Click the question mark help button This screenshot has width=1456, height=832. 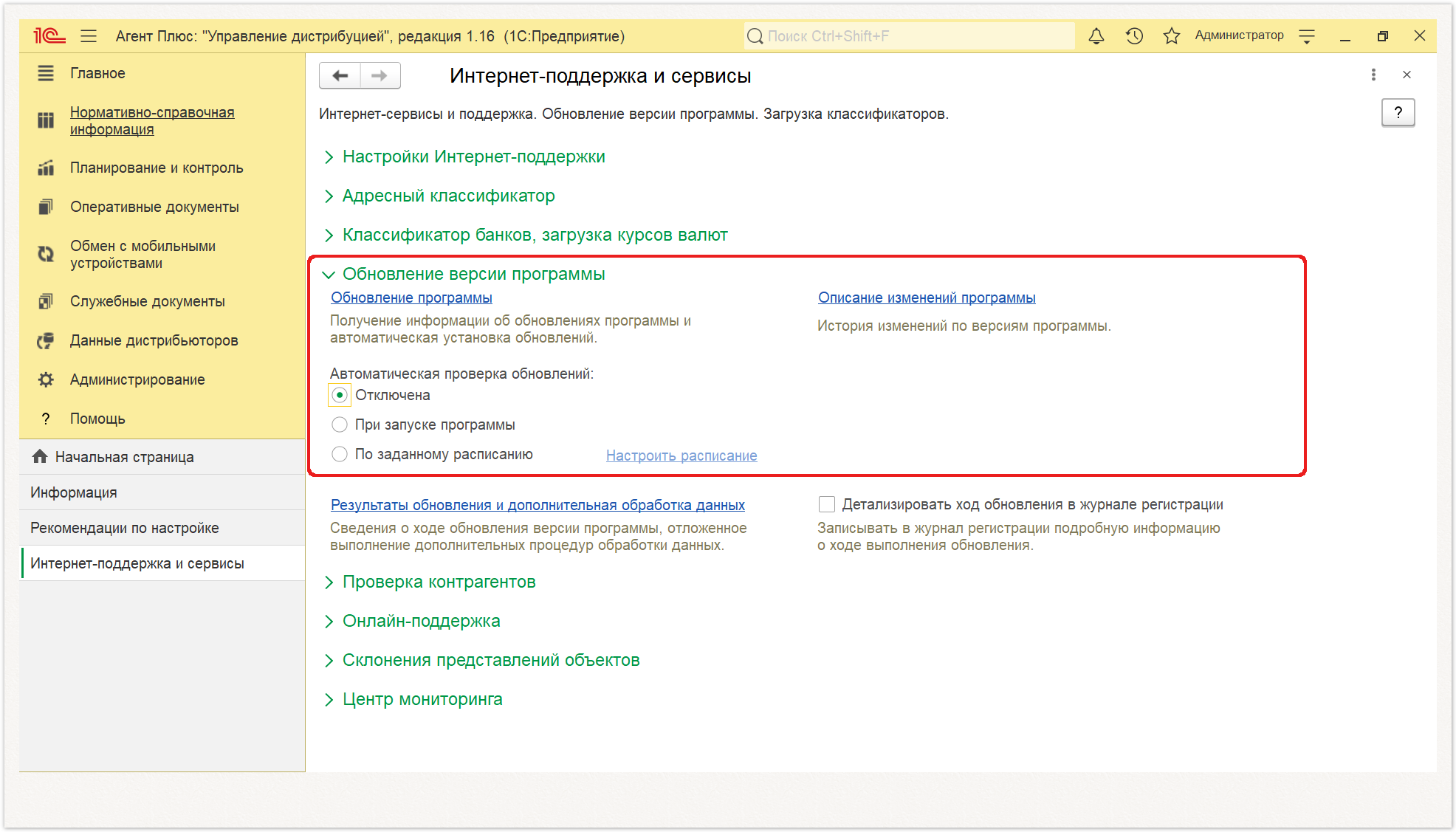click(x=1398, y=112)
